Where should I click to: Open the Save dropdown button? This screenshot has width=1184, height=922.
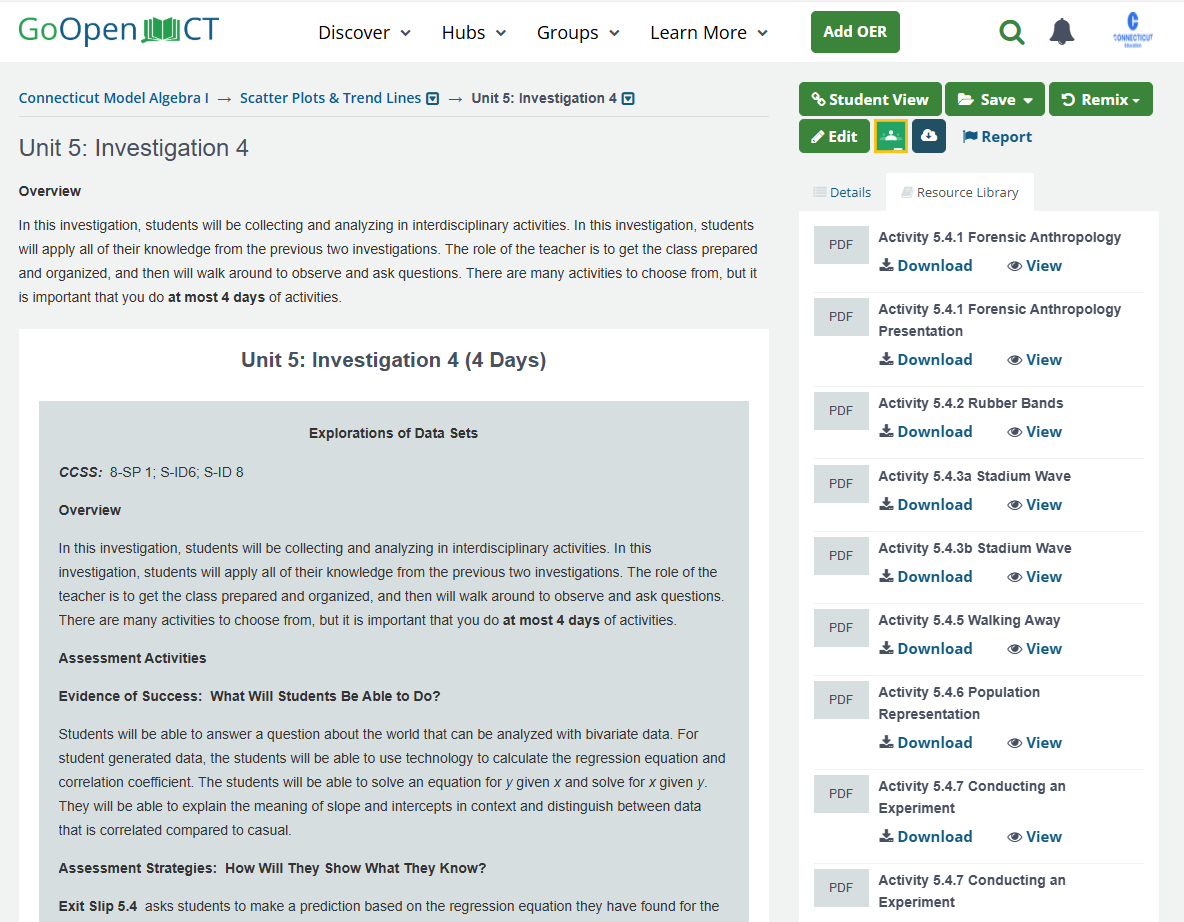995,99
